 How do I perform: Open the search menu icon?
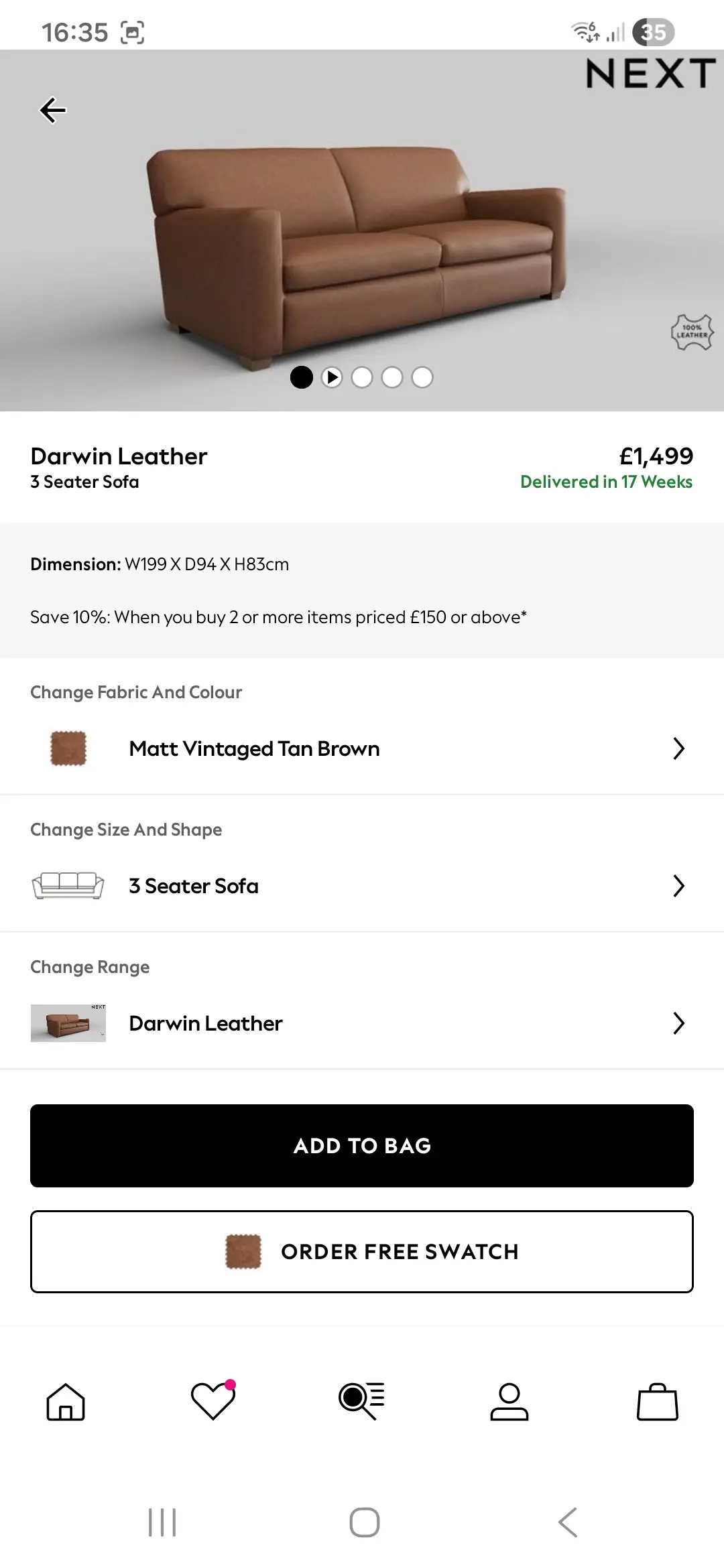tap(362, 1400)
